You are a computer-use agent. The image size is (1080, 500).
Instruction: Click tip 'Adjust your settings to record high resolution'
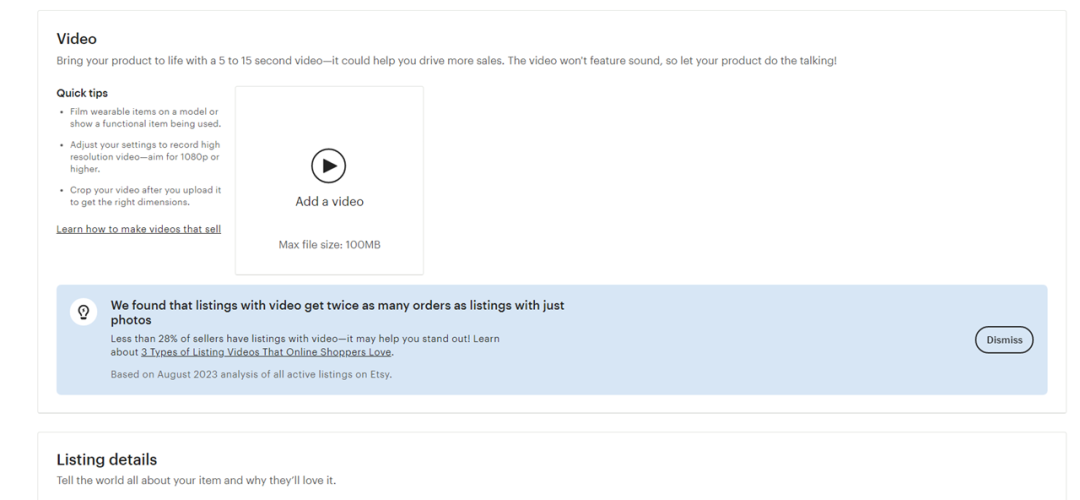pyautogui.click(x=145, y=157)
